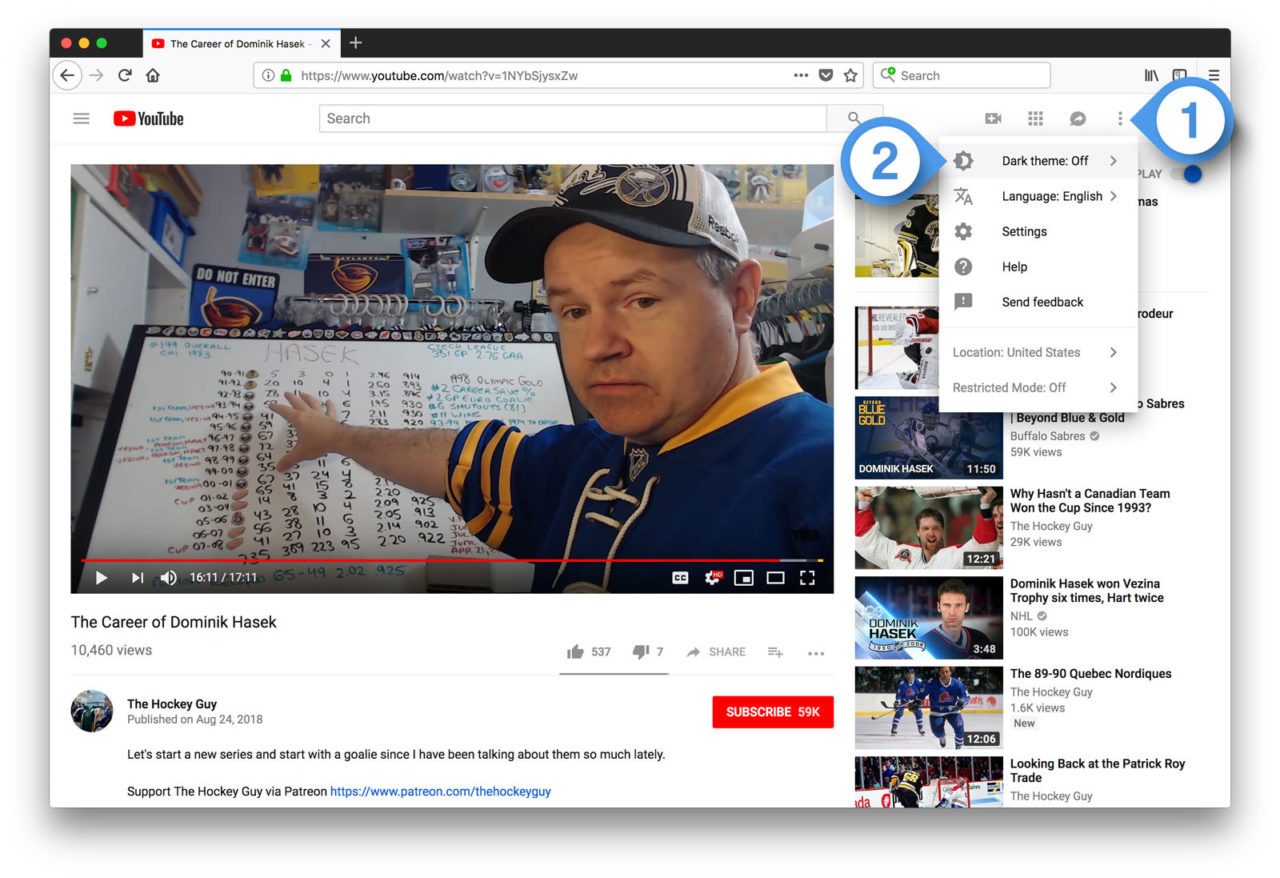Switch to theater mode
Image resolution: width=1280 pixels, height=878 pixels.
pos(775,577)
